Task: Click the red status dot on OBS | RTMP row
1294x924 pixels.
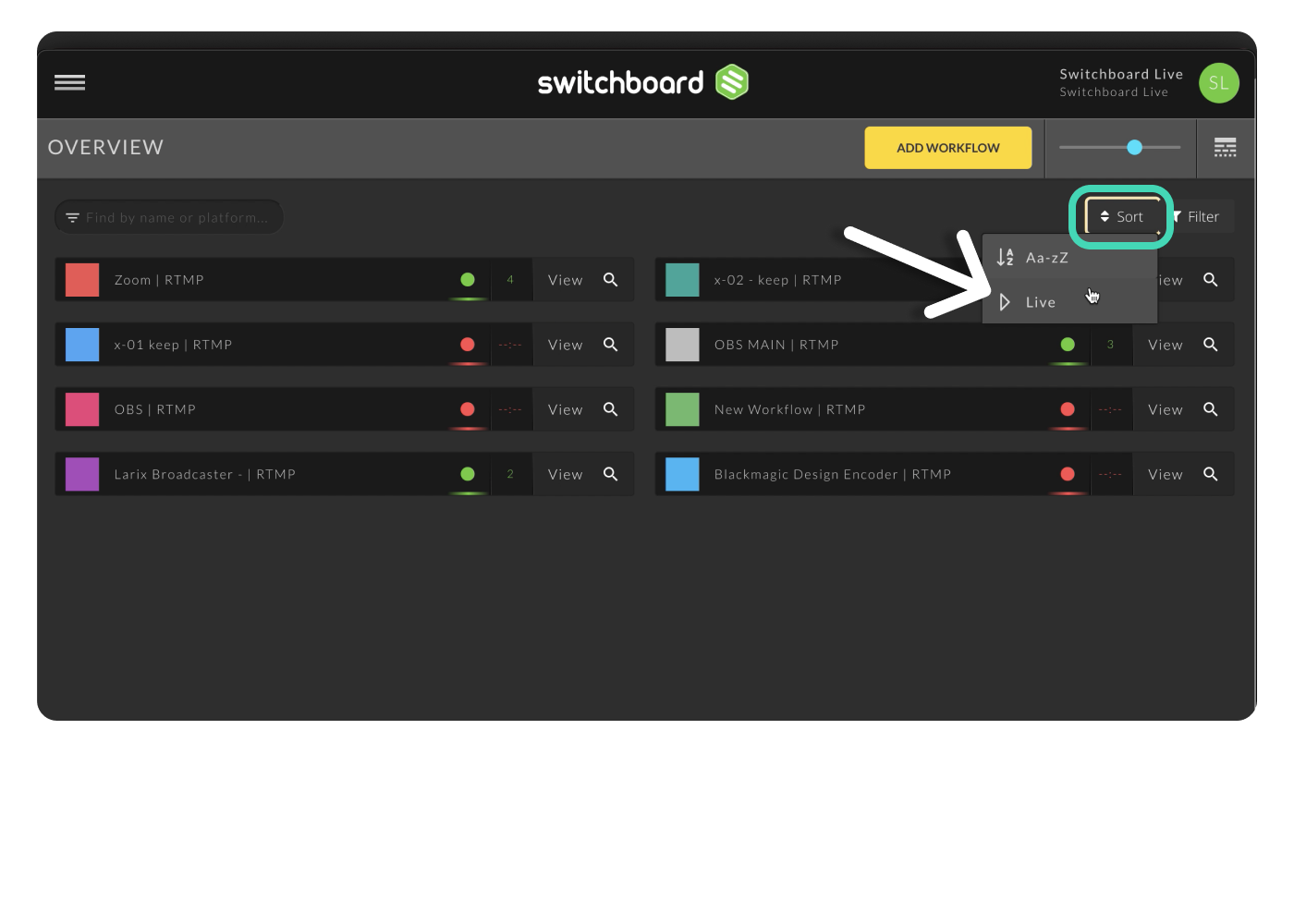Action: [x=468, y=409]
